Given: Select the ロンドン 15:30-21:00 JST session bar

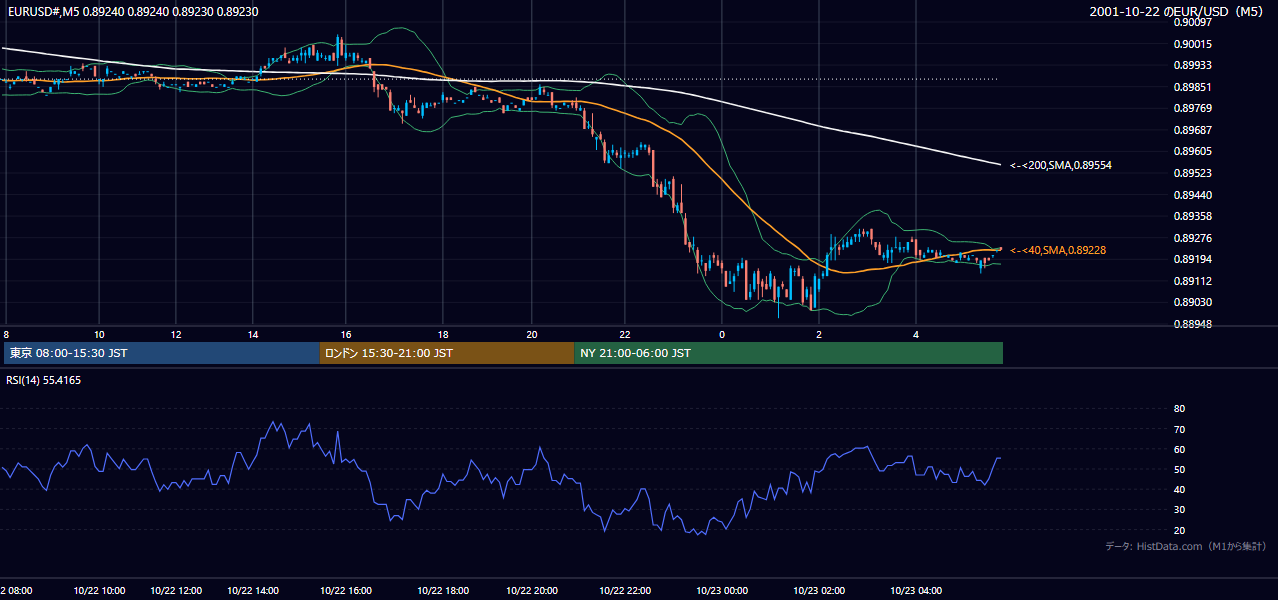Looking at the screenshot, I should [447, 353].
